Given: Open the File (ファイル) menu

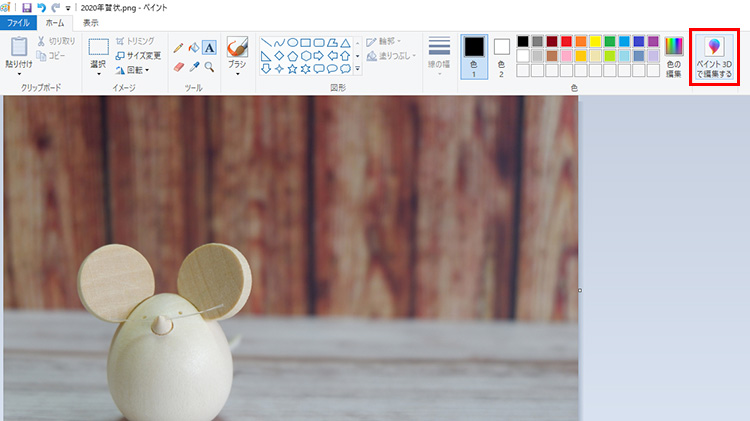Looking at the screenshot, I should [19, 22].
